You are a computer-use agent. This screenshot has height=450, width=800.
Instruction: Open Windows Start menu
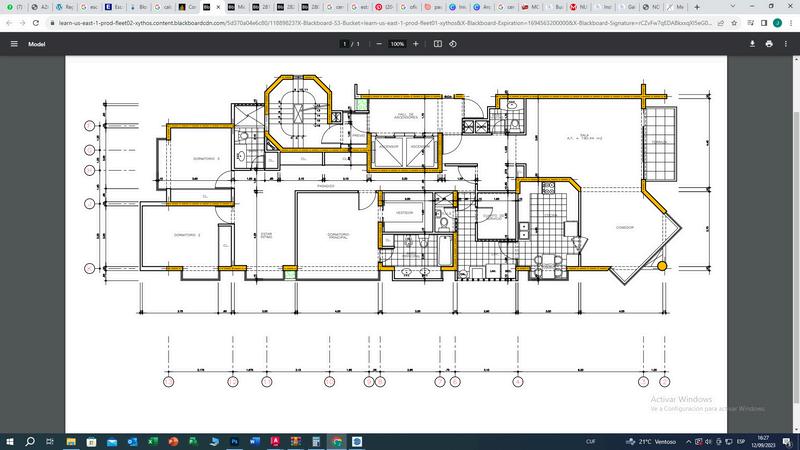[x=10, y=441]
